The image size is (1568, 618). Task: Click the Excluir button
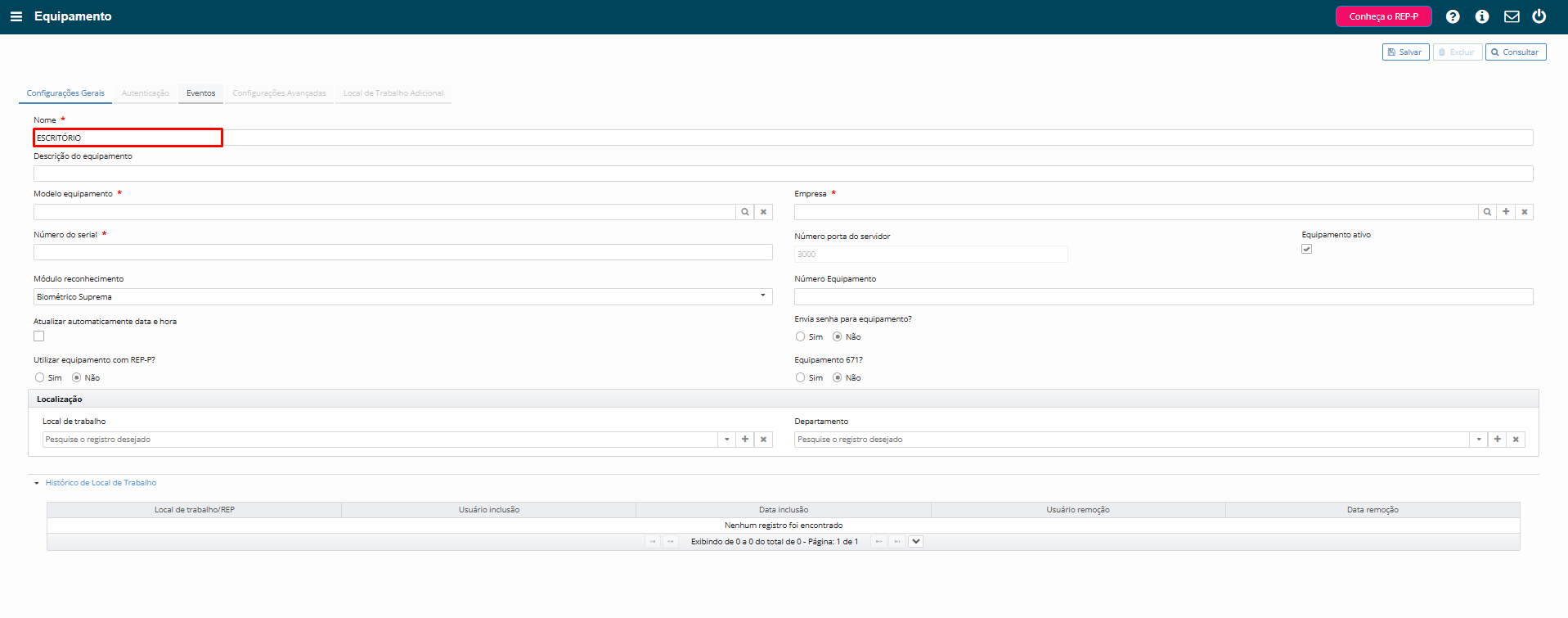pyautogui.click(x=1458, y=52)
